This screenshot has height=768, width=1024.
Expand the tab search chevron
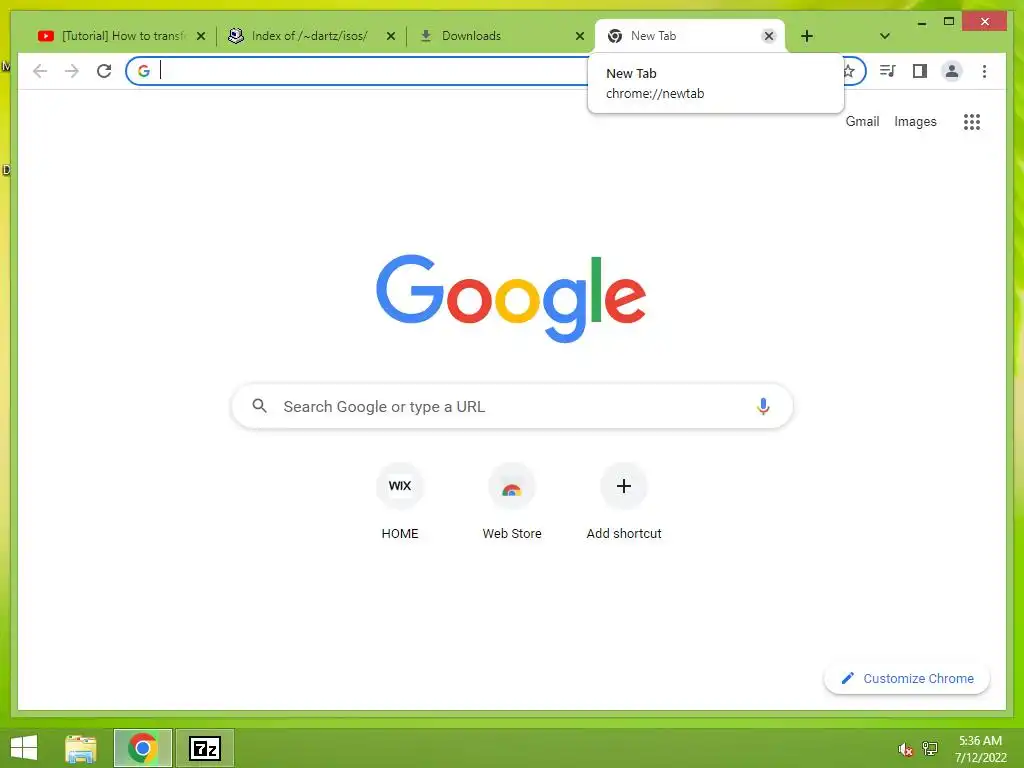pyautogui.click(x=885, y=36)
